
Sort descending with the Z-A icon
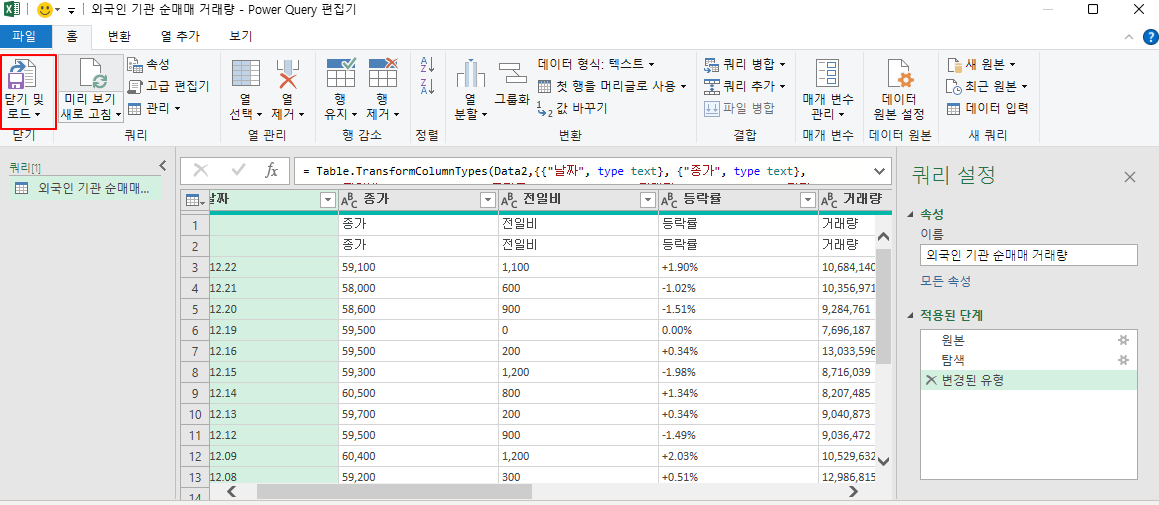[x=427, y=86]
